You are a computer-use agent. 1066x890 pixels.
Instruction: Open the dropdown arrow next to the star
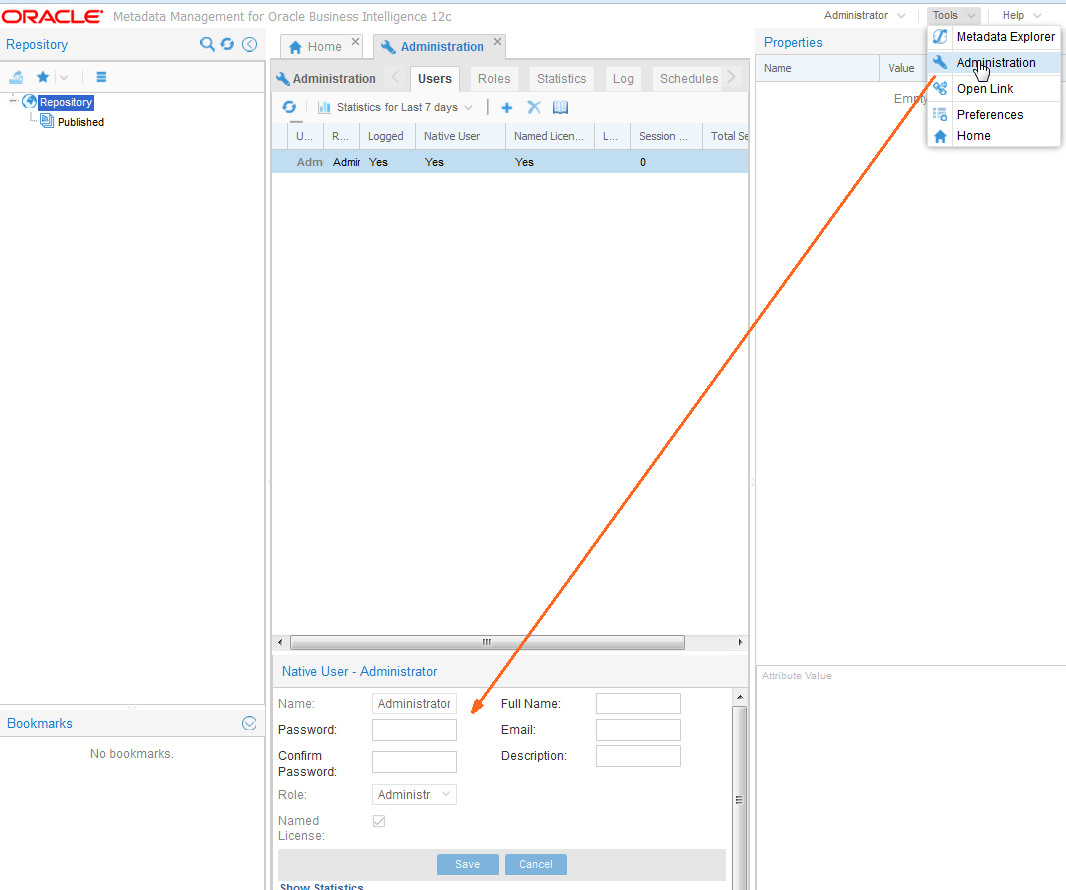pyautogui.click(x=64, y=78)
